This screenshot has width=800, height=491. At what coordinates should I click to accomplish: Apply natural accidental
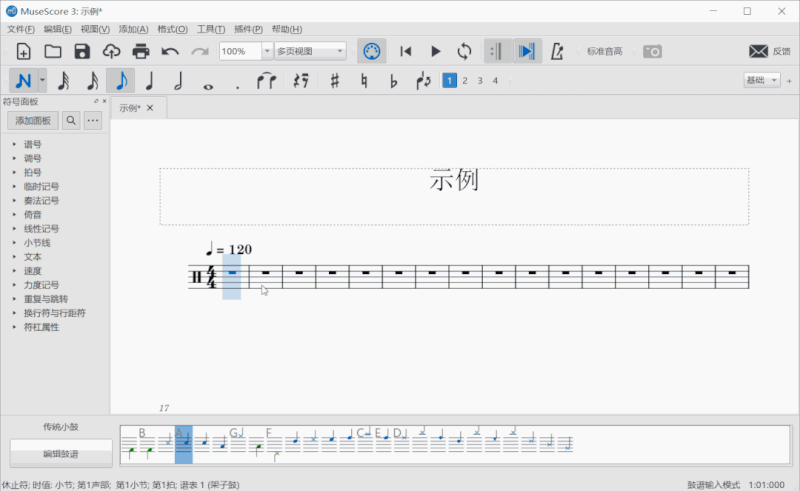[x=364, y=81]
